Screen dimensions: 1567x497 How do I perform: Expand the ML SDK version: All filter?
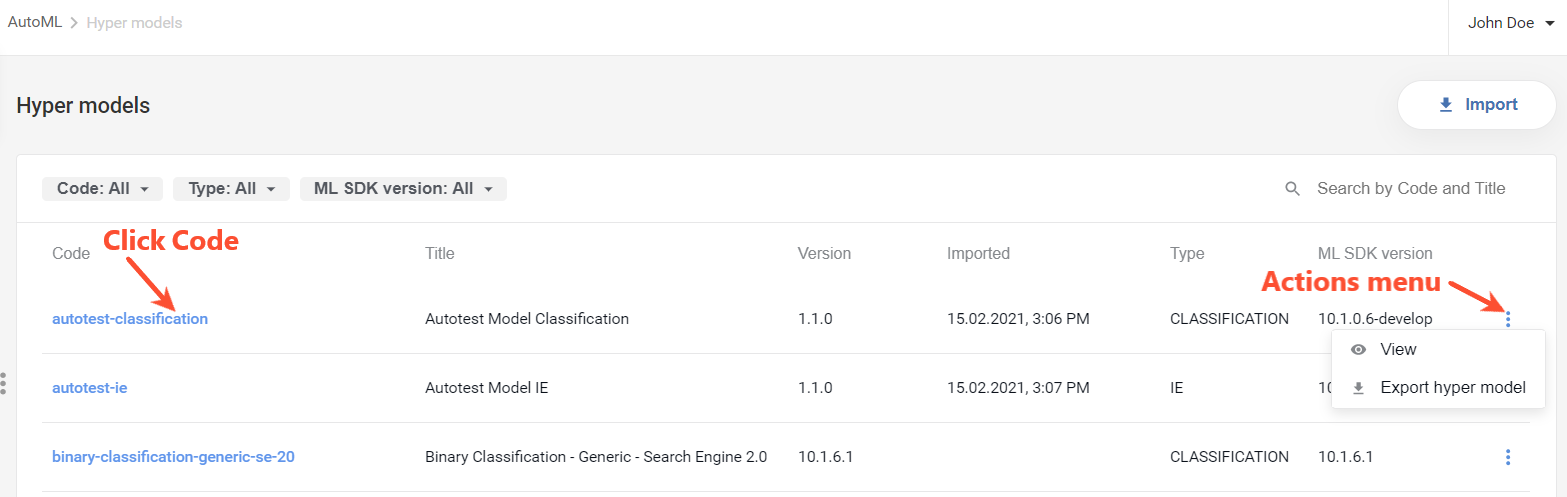(403, 188)
